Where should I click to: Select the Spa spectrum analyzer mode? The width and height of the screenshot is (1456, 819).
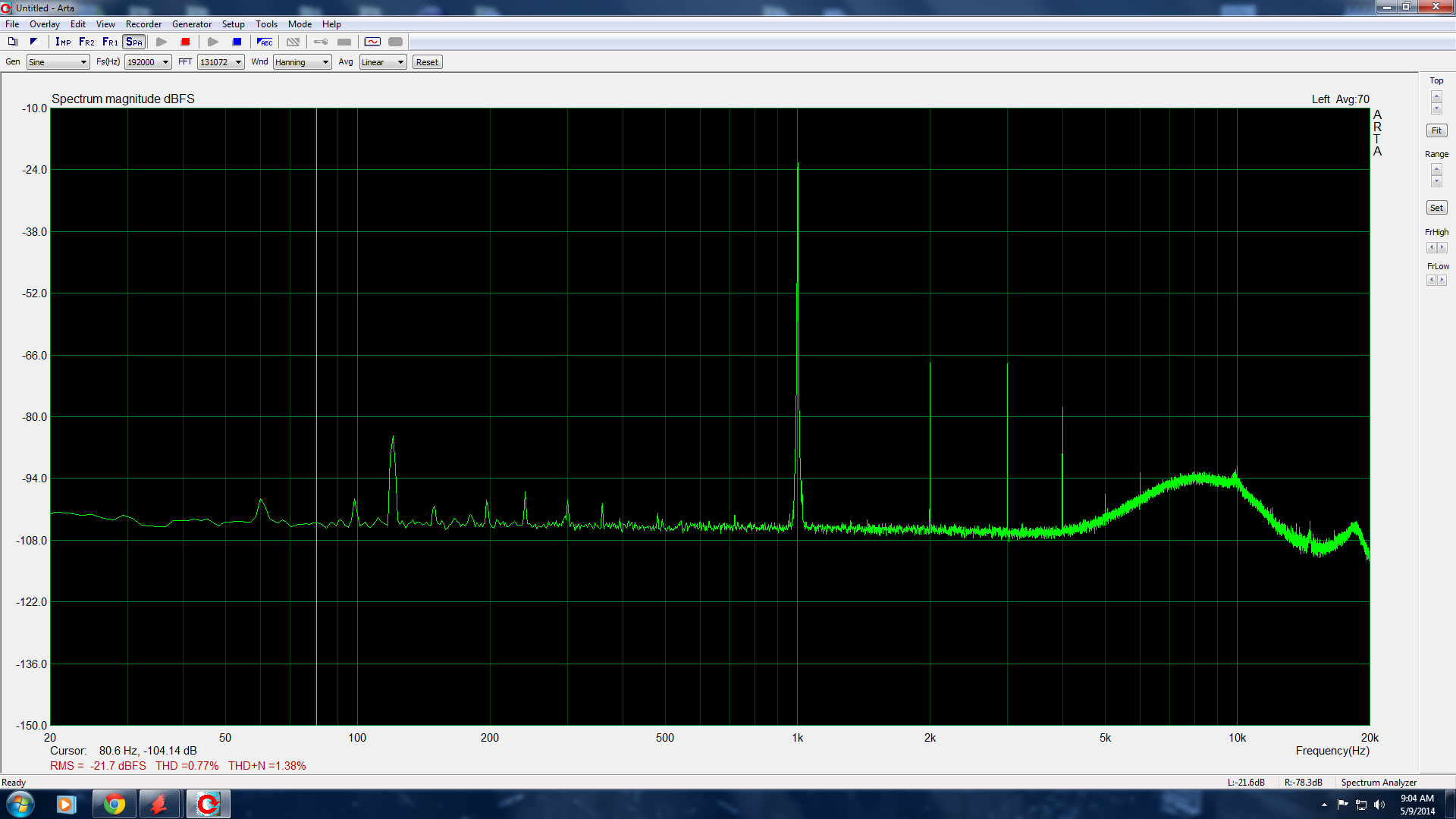coord(134,42)
